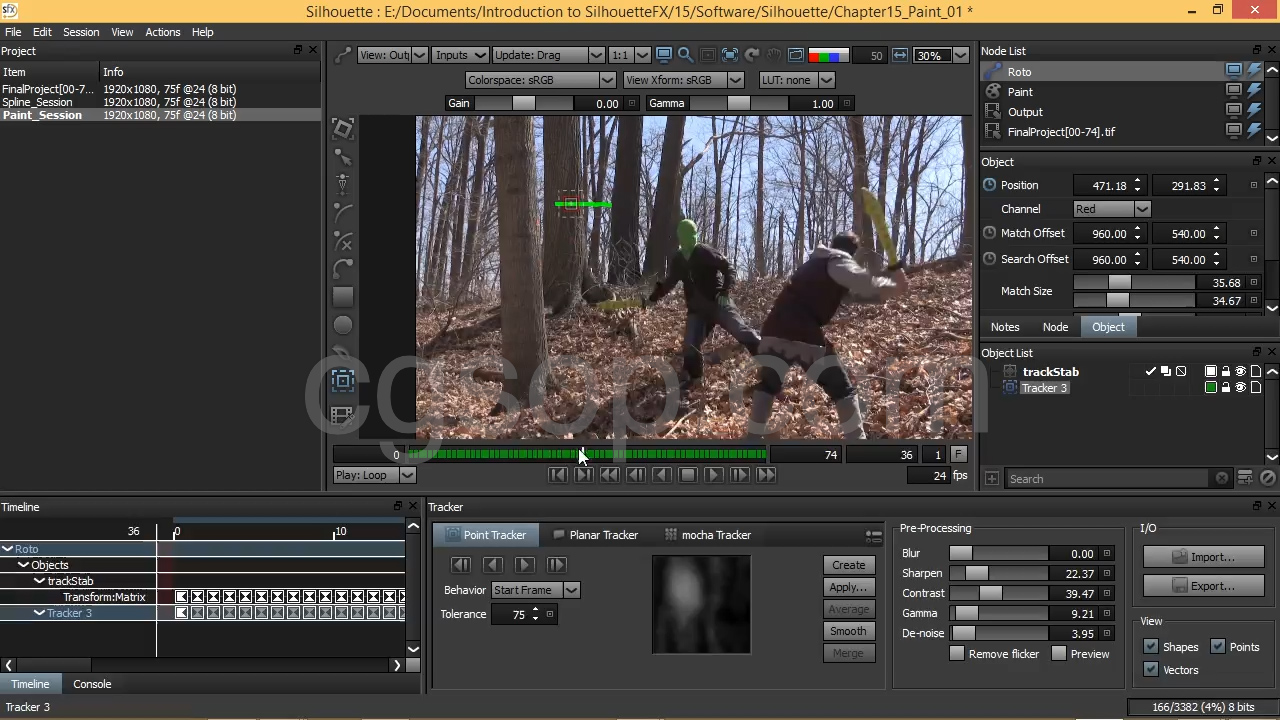Click the Create button in the Tracker panel
Viewport: 1280px width, 720px height.
(848, 565)
